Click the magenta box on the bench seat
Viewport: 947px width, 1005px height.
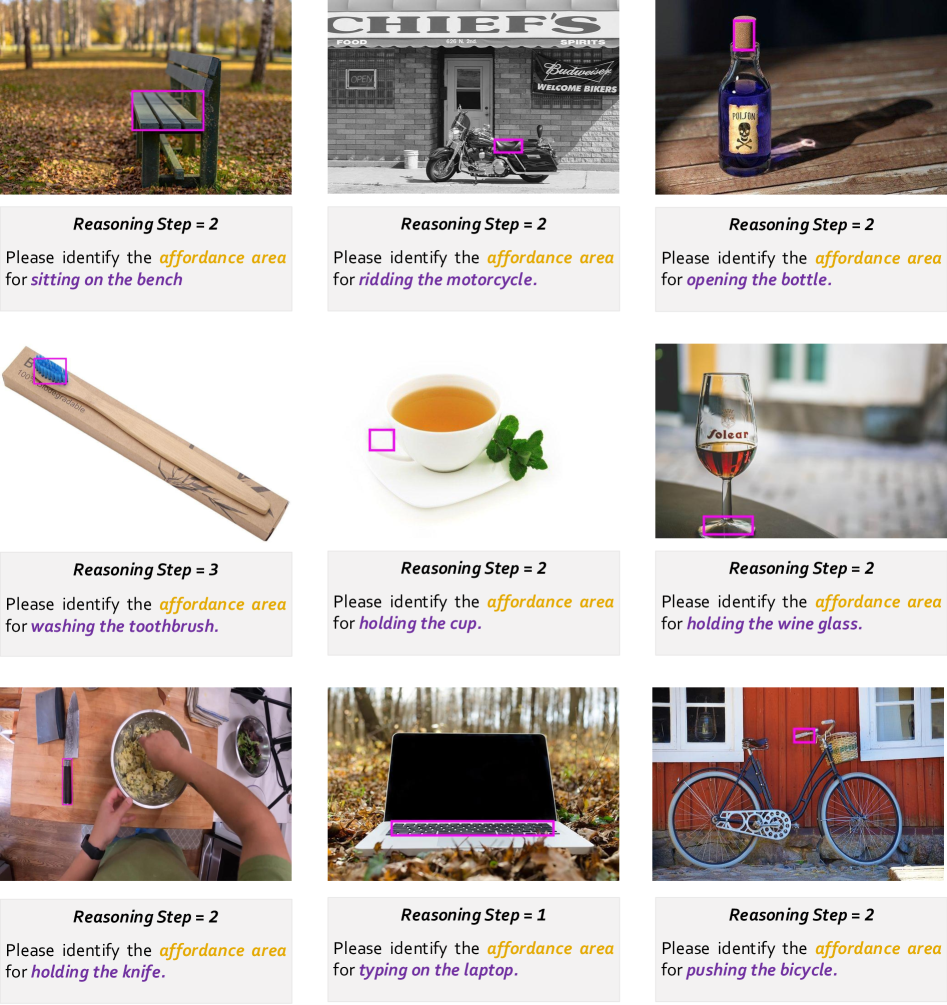pyautogui.click(x=167, y=110)
